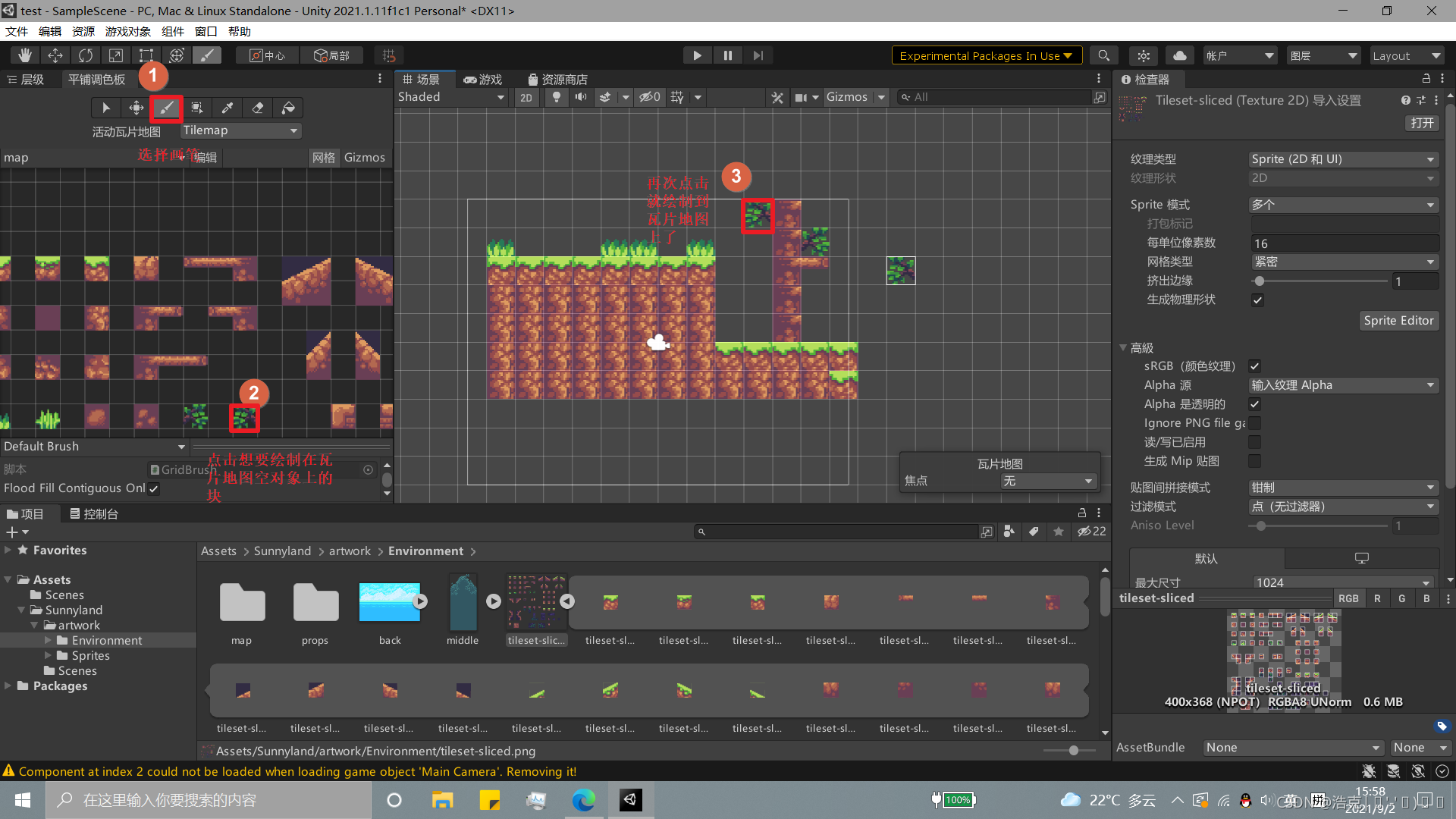Expand the Favorites tree item
Image resolution: width=1456 pixels, height=819 pixels.
click(8, 551)
